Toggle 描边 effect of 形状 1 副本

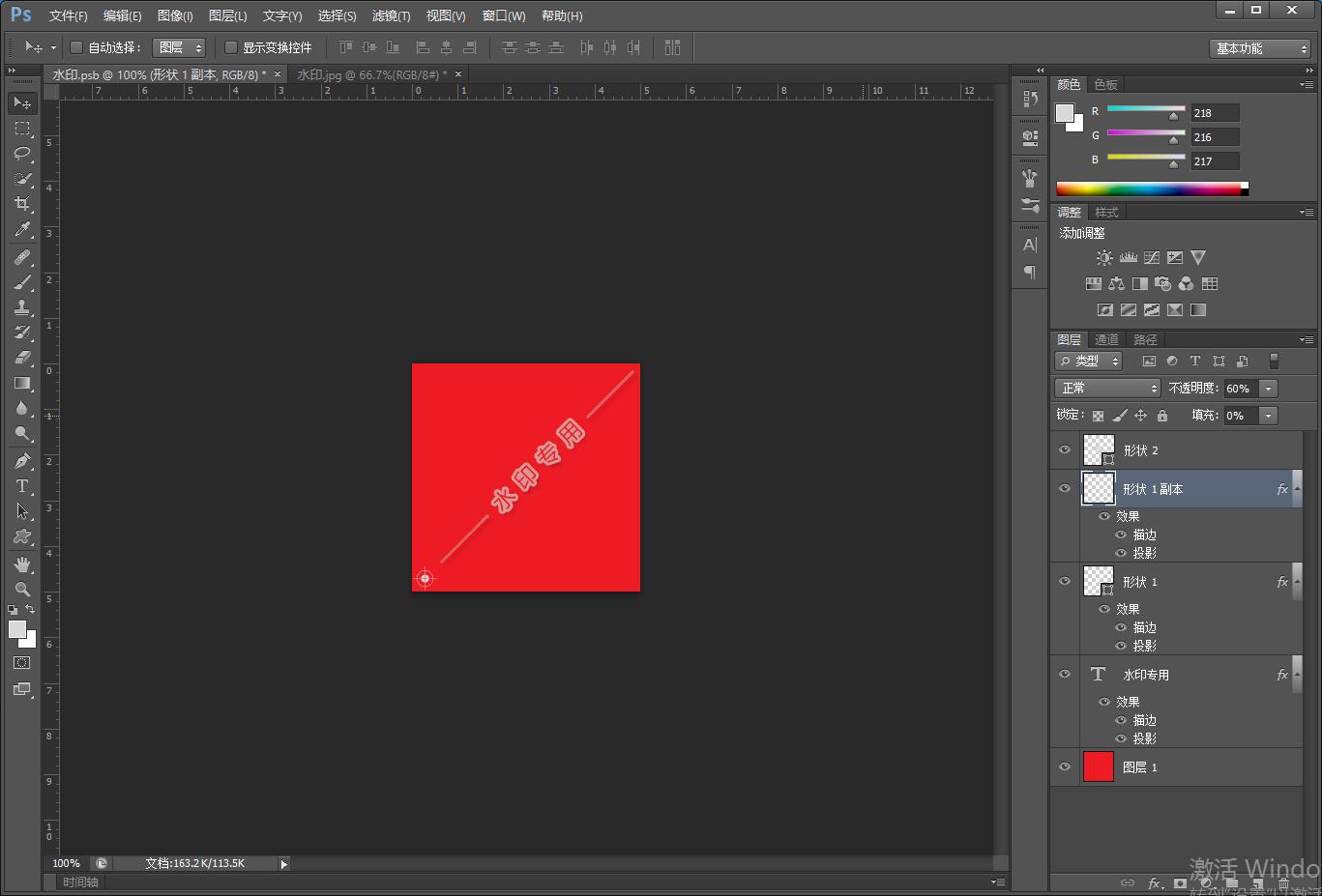(x=1121, y=535)
